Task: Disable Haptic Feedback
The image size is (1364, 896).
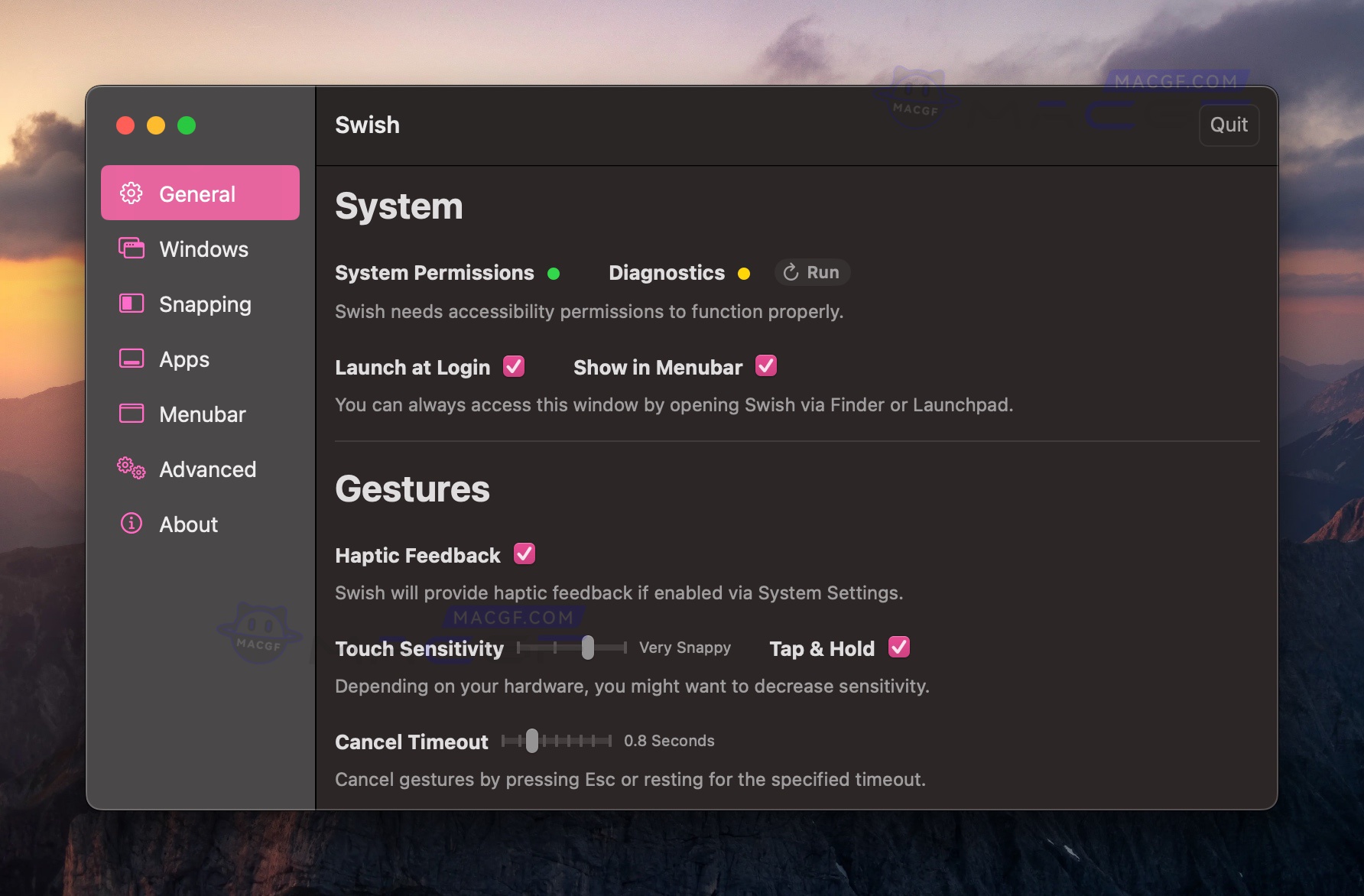Action: coord(524,554)
